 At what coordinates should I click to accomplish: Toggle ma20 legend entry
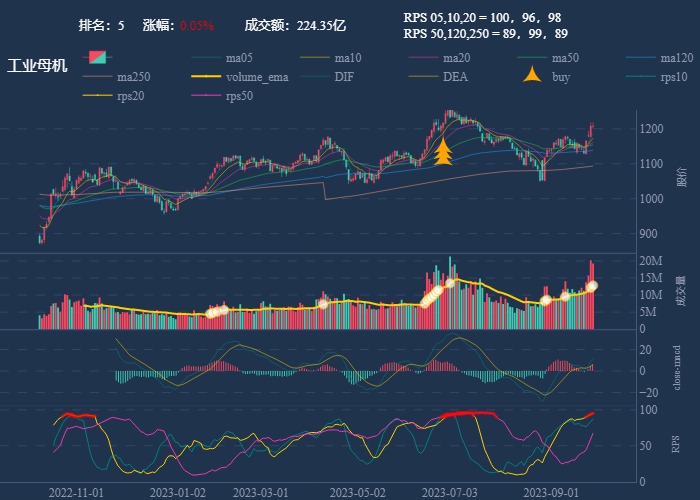click(456, 58)
